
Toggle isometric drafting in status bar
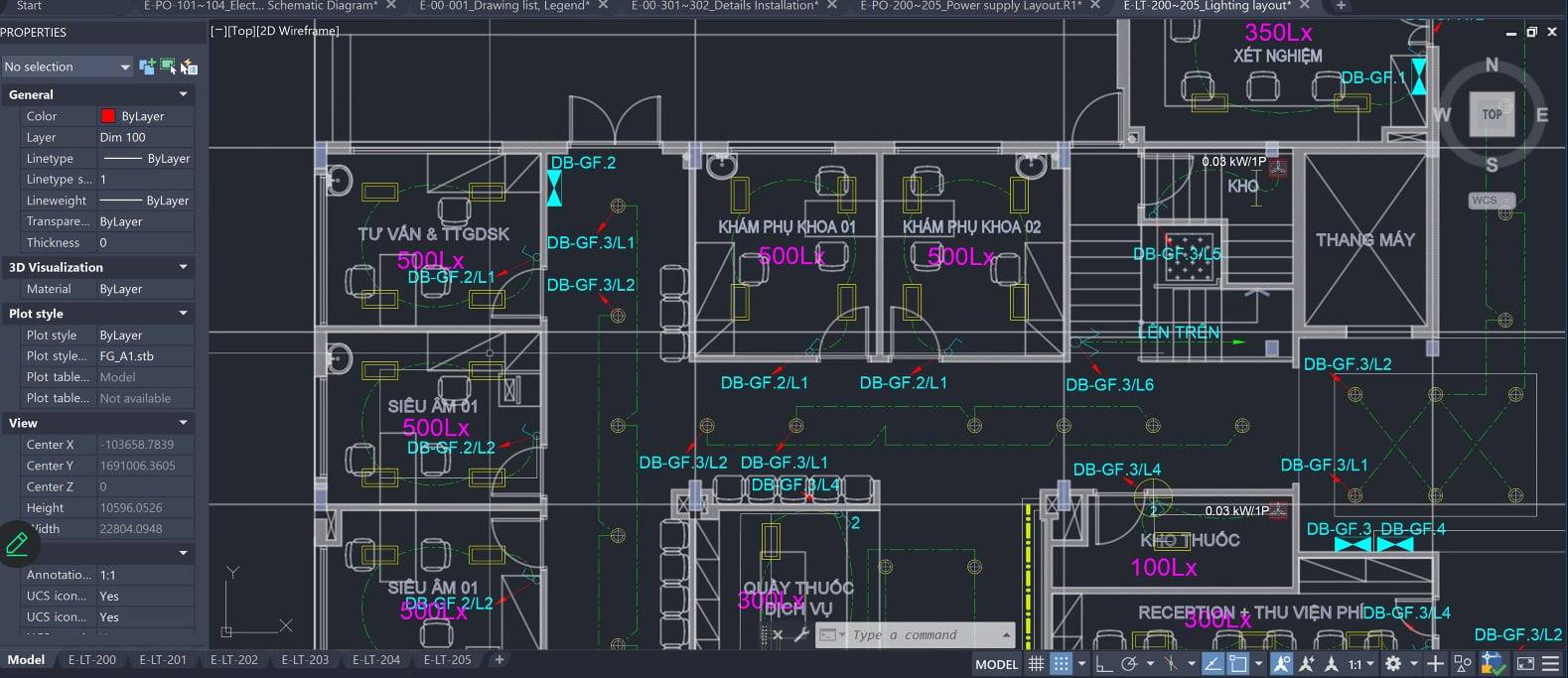[1171, 664]
